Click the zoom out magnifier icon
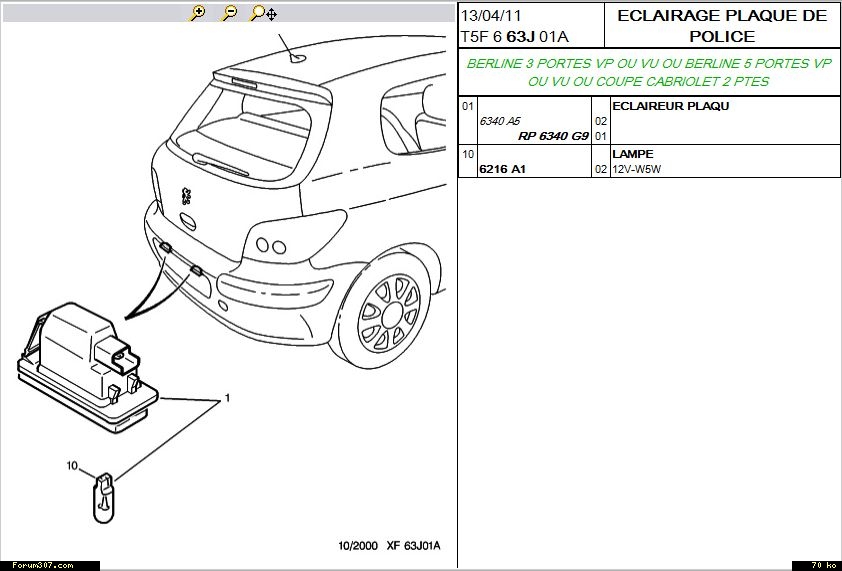 tap(229, 13)
